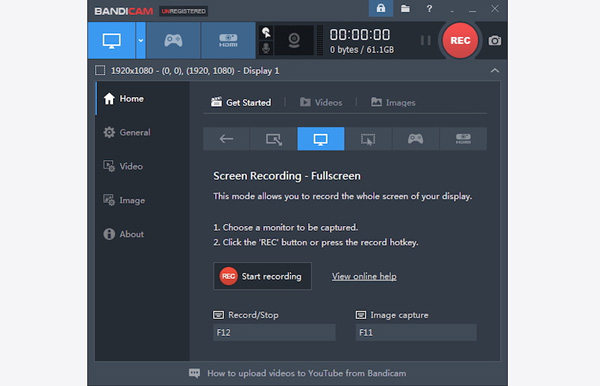Viewport: 600px width, 386px height.
Task: Minimize the Bandicam window
Action: pos(473,10)
